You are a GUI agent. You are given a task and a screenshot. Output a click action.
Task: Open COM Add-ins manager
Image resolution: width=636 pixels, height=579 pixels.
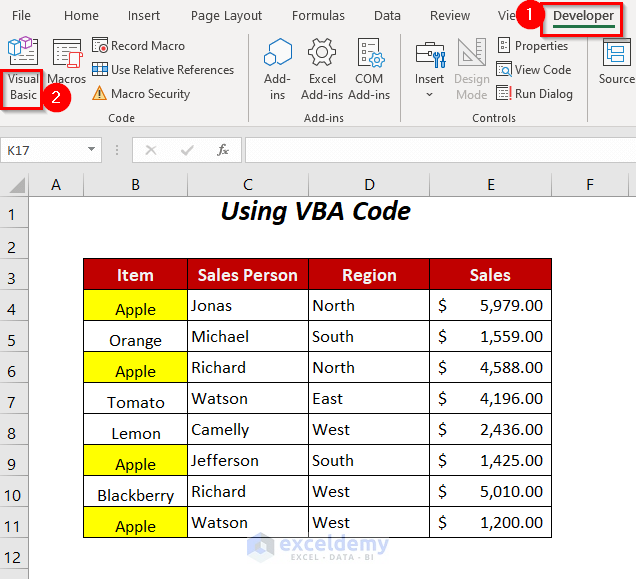(x=369, y=69)
